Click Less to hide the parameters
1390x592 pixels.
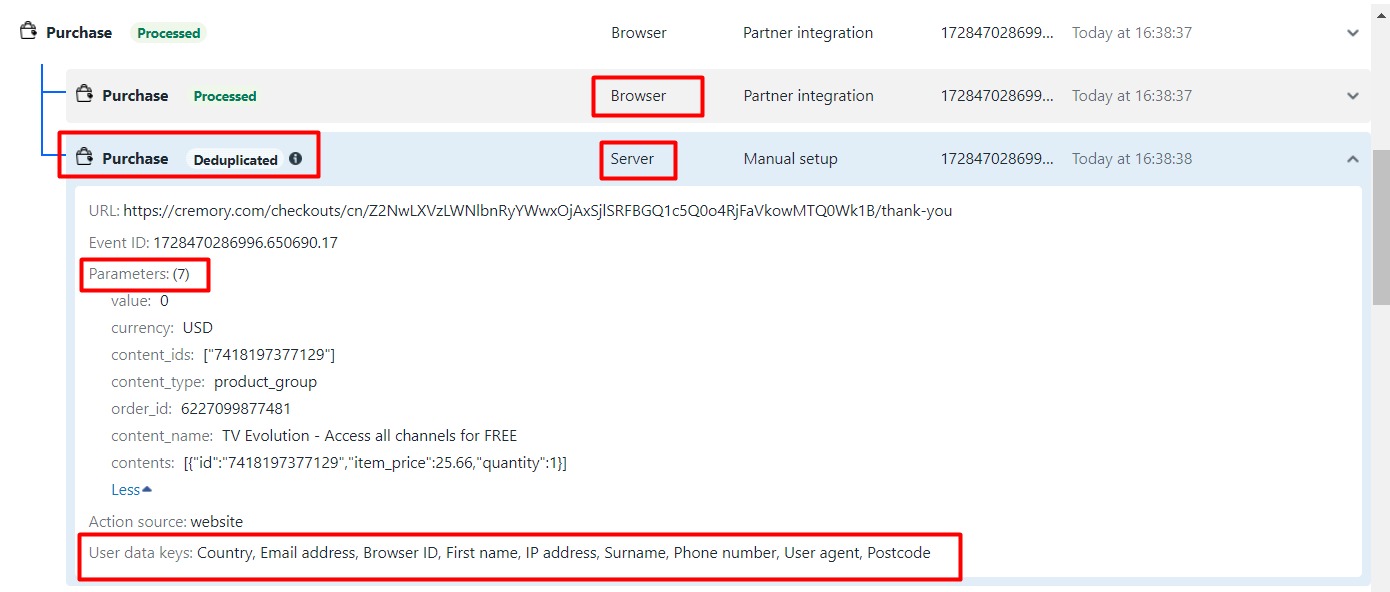pyautogui.click(x=126, y=490)
